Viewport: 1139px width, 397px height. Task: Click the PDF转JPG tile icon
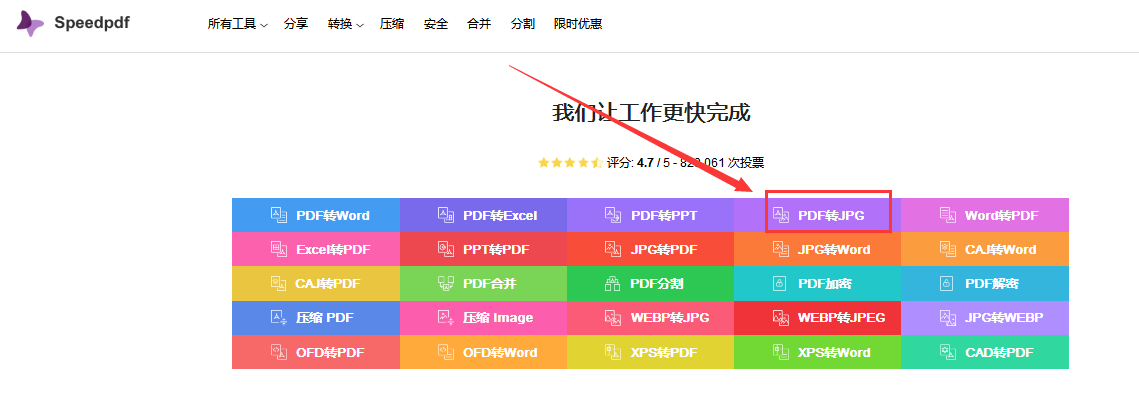point(780,215)
